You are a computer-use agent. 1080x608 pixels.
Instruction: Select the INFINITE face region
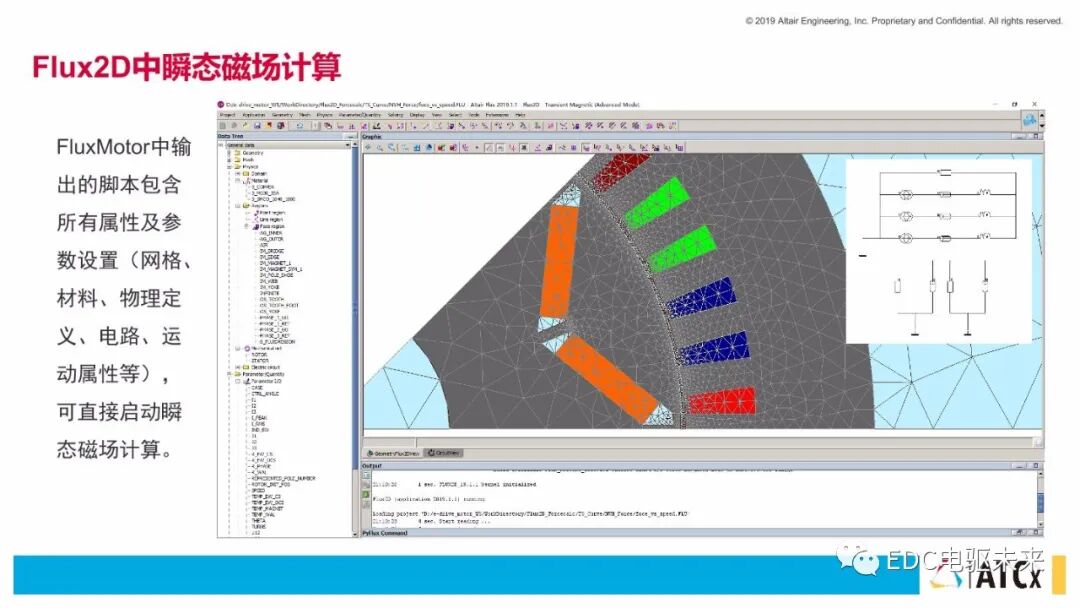(267, 293)
